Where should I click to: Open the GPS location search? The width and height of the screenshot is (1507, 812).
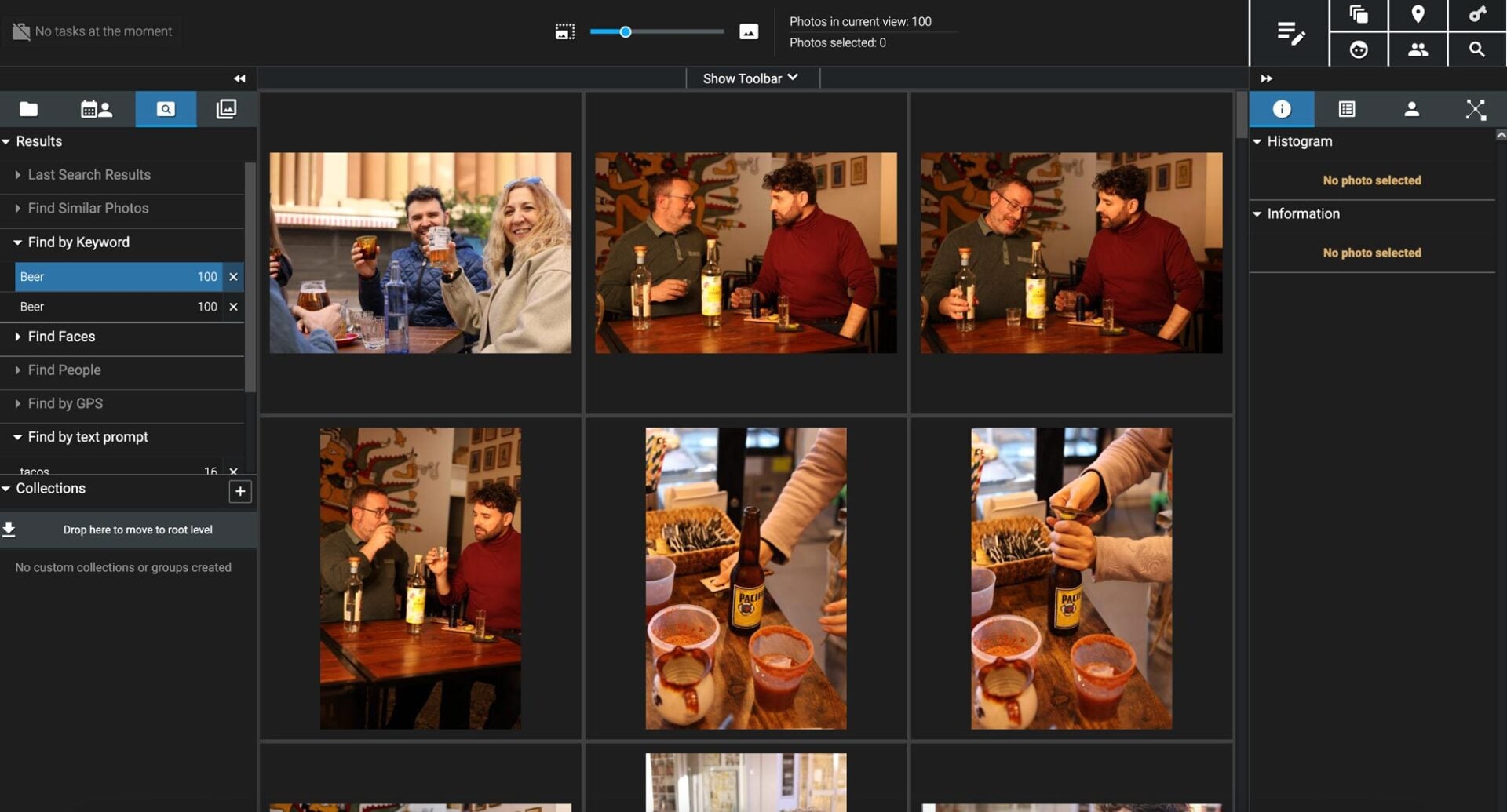[1418, 14]
